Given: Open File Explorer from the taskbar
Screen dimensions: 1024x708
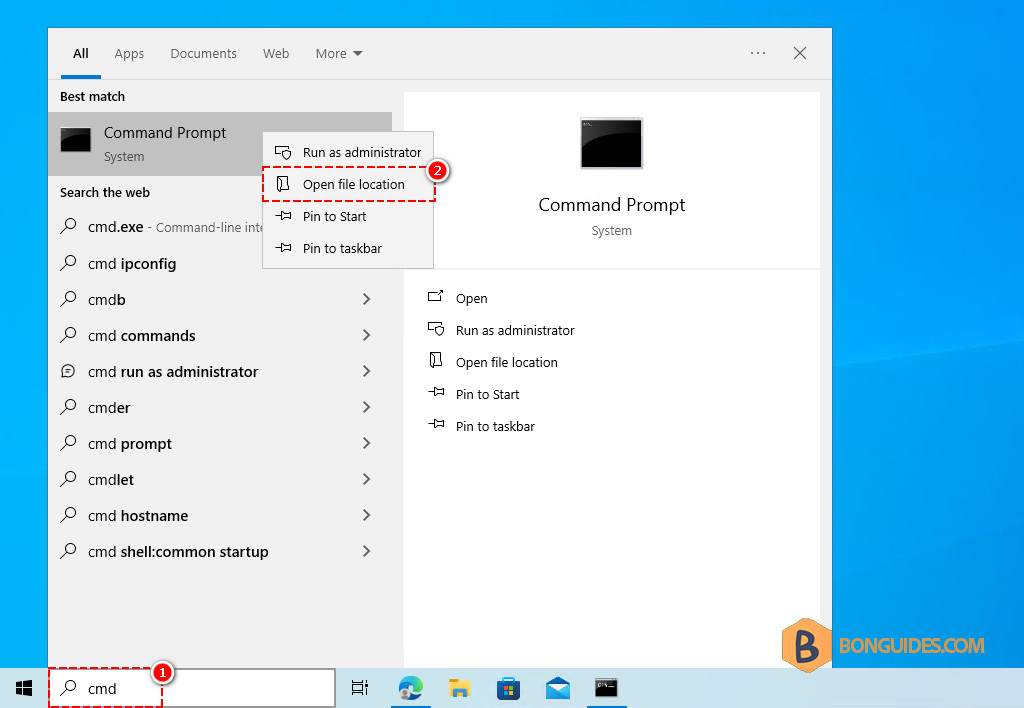Looking at the screenshot, I should point(460,688).
